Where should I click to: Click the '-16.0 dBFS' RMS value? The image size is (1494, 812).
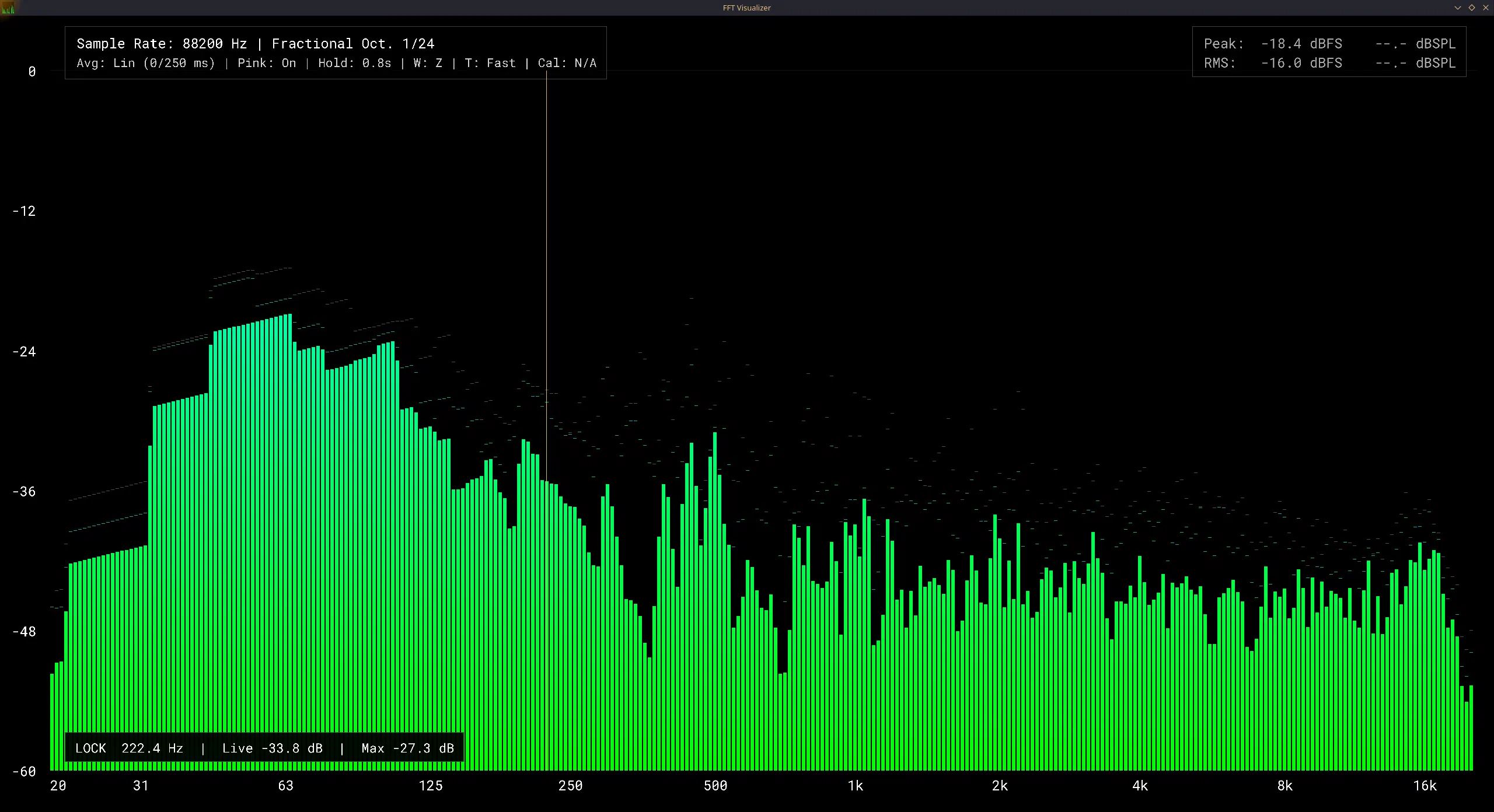tap(1301, 63)
